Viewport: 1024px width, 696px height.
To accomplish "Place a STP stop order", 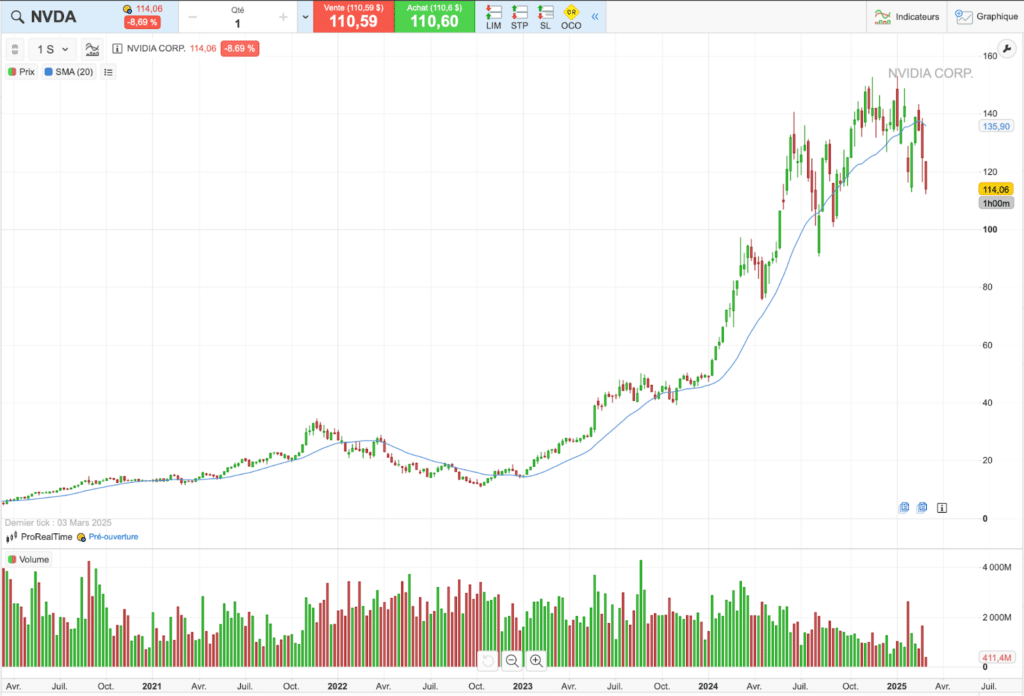I will point(519,17).
